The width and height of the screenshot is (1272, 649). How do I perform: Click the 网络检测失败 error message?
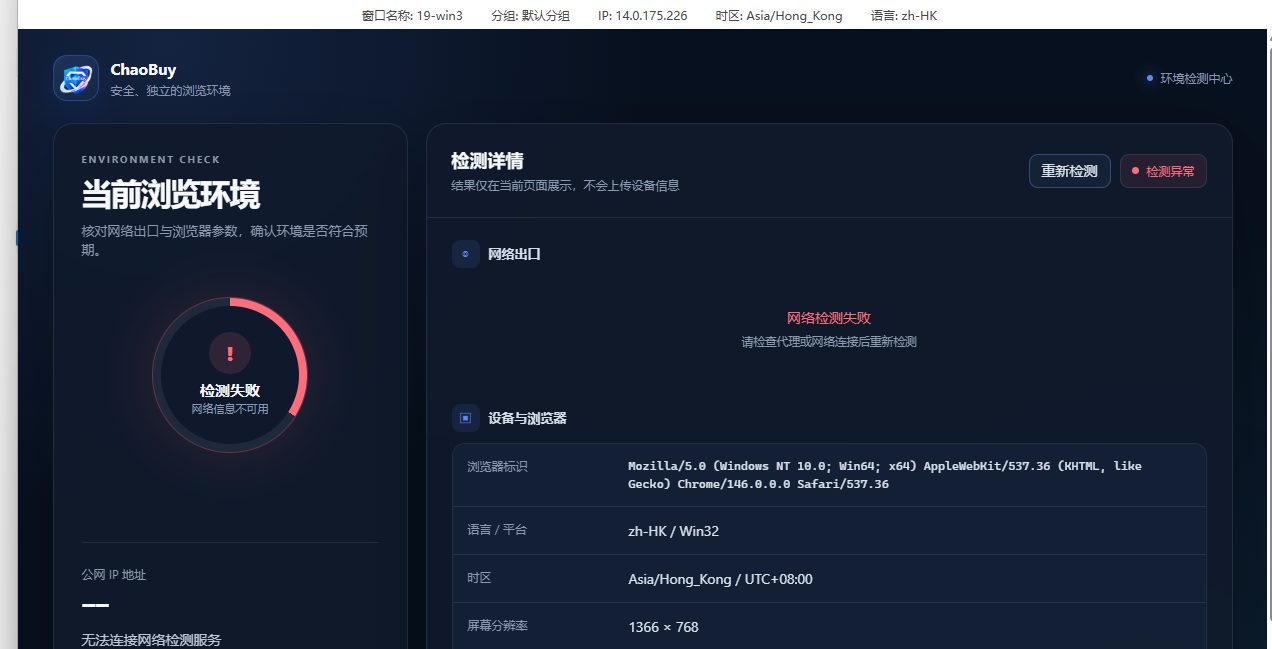[x=829, y=318]
